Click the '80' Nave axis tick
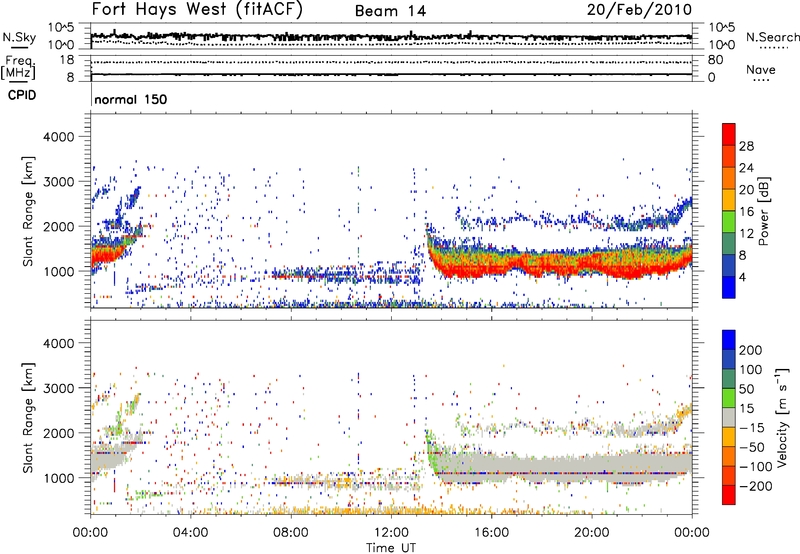The width and height of the screenshot is (800, 554). (x=715, y=60)
